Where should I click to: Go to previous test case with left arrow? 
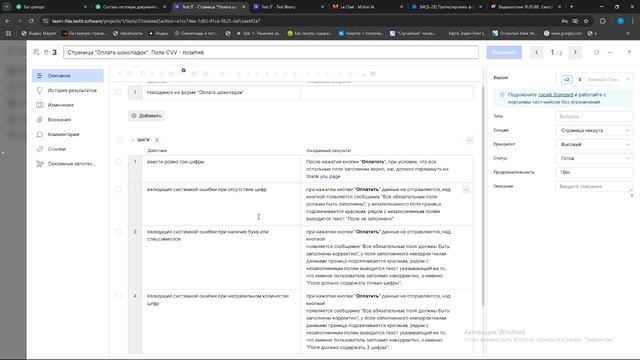537,52
